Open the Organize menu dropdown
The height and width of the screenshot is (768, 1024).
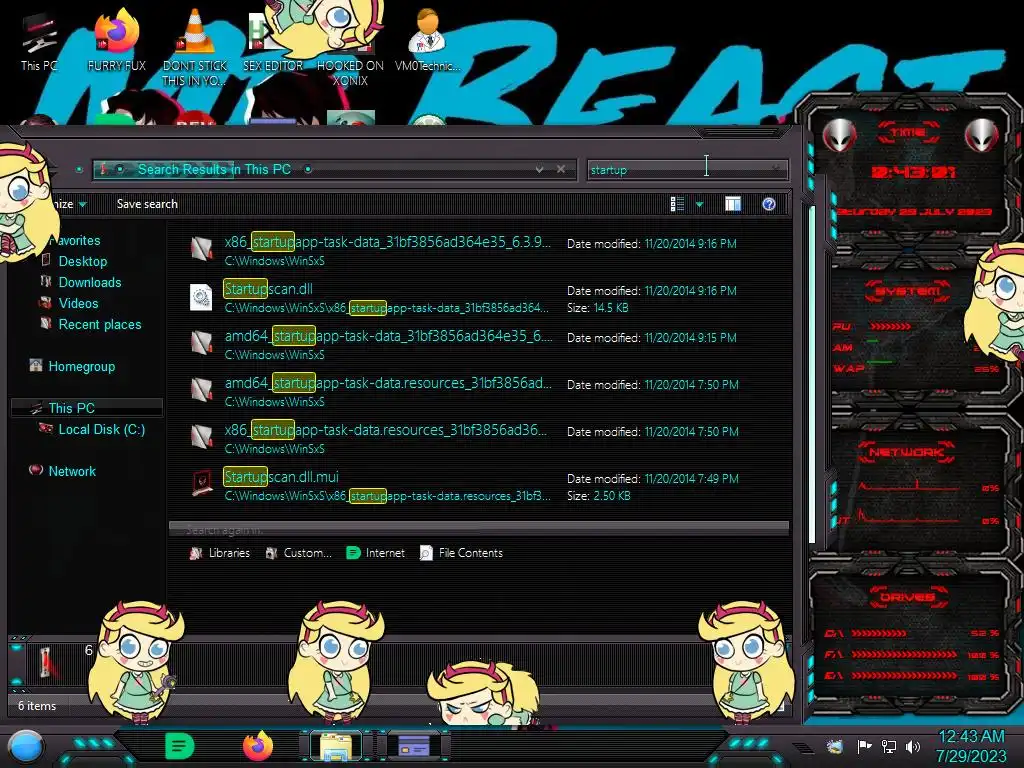69,204
